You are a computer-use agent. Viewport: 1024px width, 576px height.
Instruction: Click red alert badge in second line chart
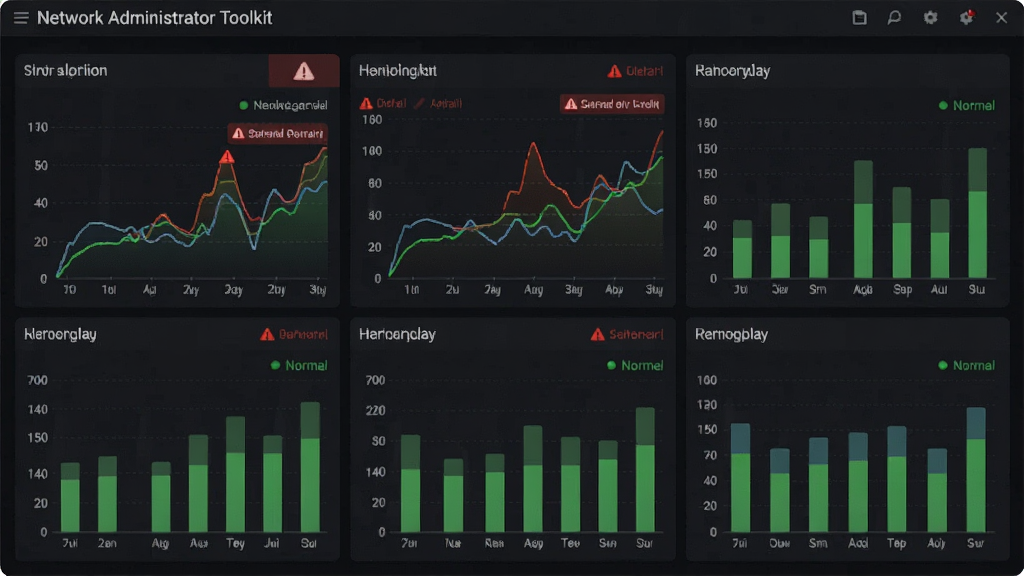click(612, 104)
